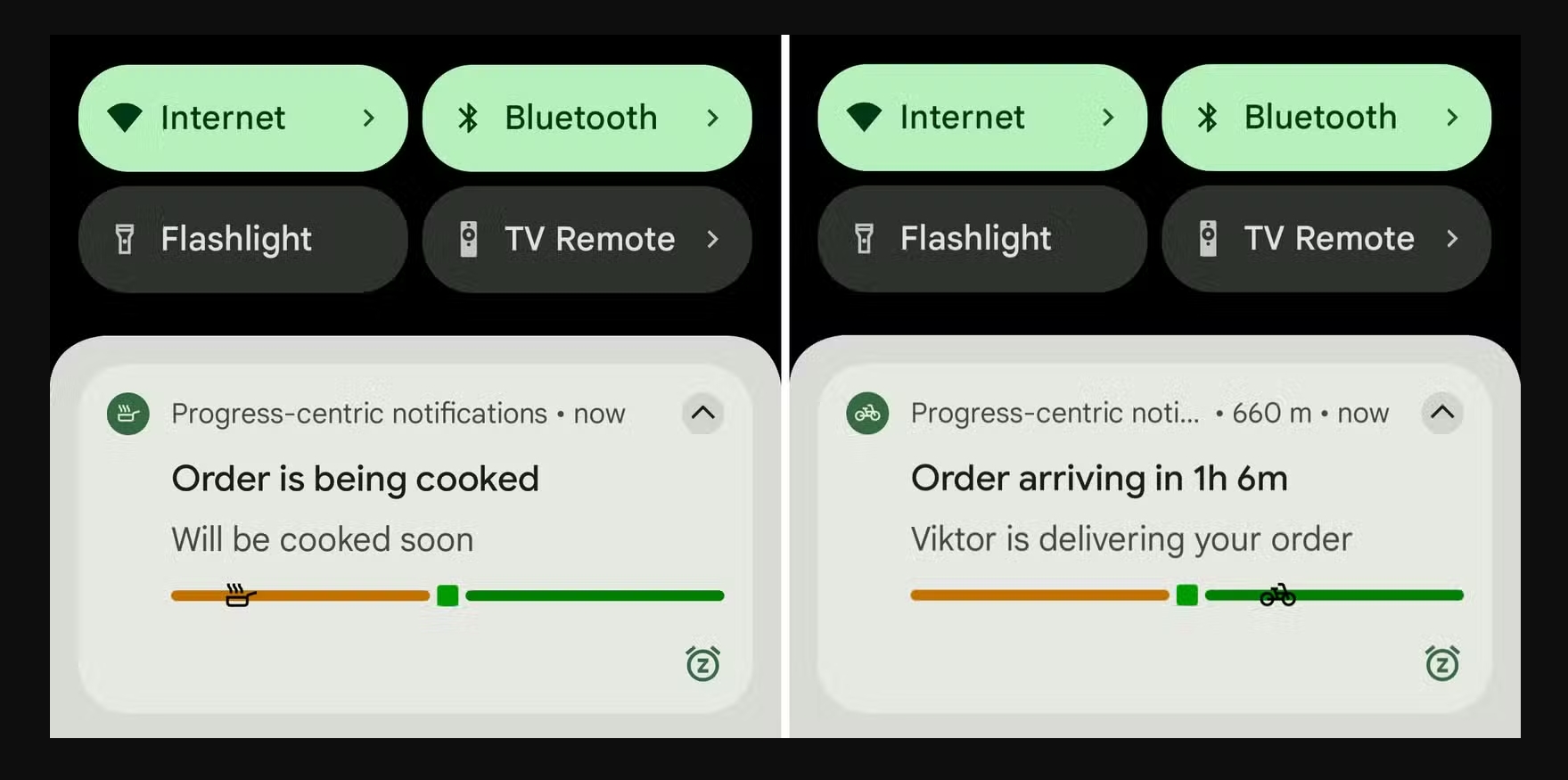The height and width of the screenshot is (780, 1568).
Task: Tap the snooze alarm icon in cooking notification
Action: 702,663
